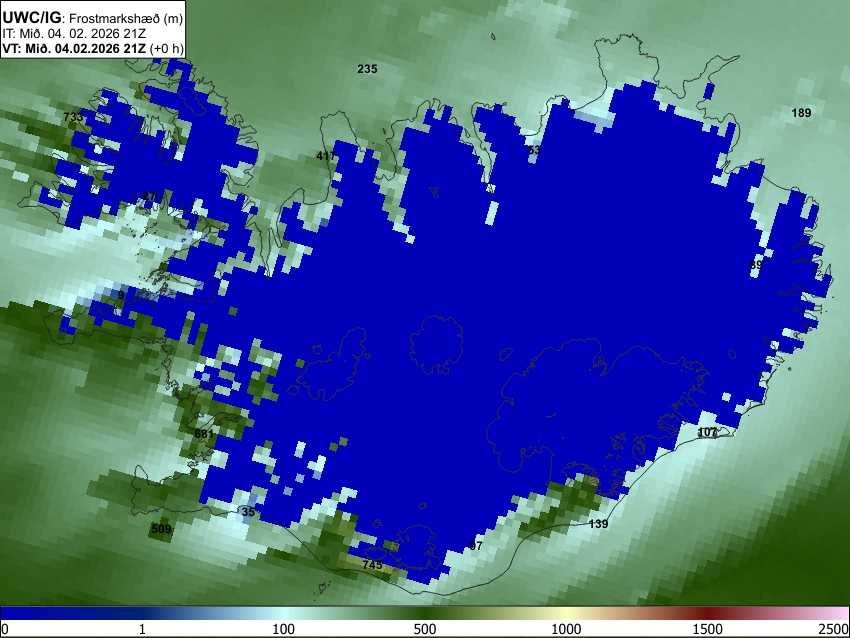Click the IT initial time line
This screenshot has height=638, width=850.
click(x=74, y=33)
